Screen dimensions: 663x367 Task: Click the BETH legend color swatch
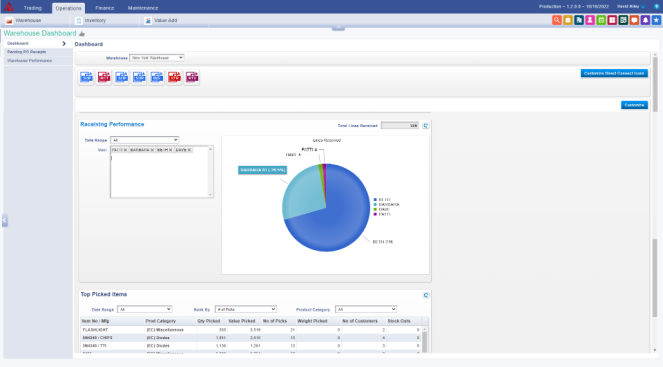375,200
